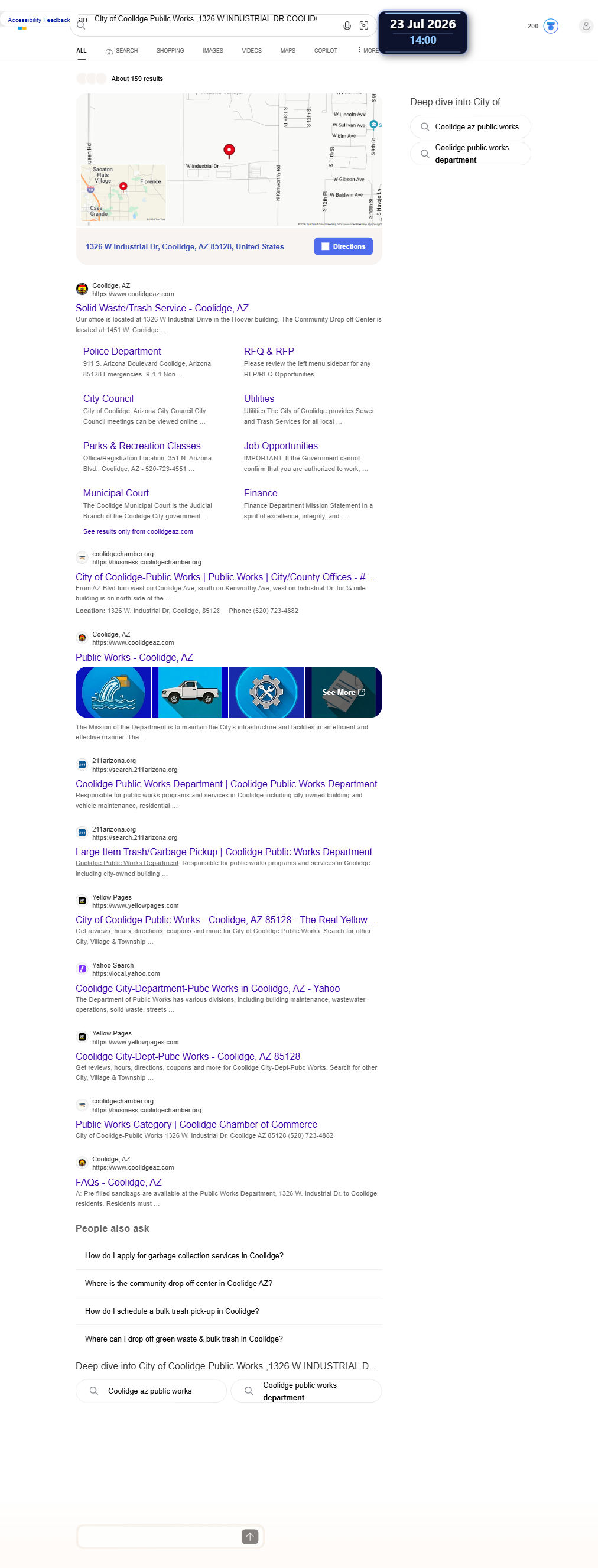Viewport: 598px width, 1568px height.
Task: Click the Accessibility Feedback link
Action: coord(39,20)
